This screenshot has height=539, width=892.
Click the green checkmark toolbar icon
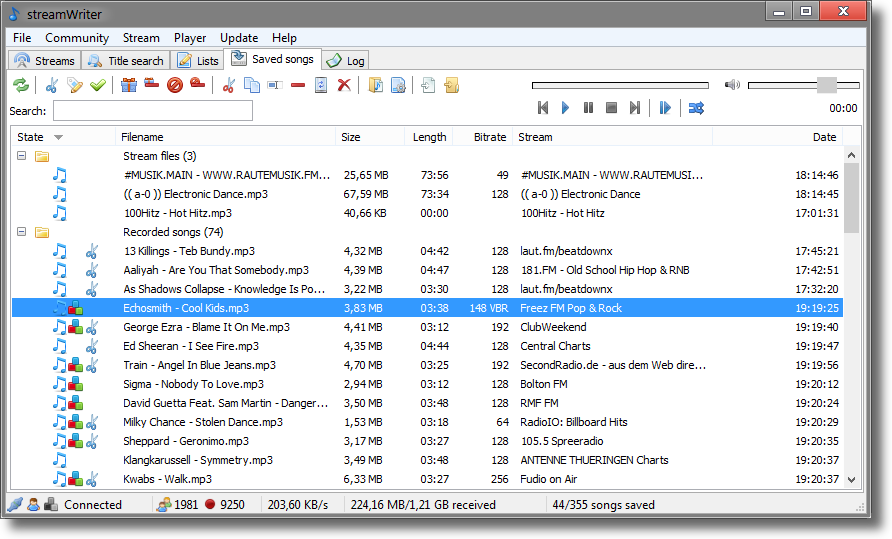coord(97,85)
